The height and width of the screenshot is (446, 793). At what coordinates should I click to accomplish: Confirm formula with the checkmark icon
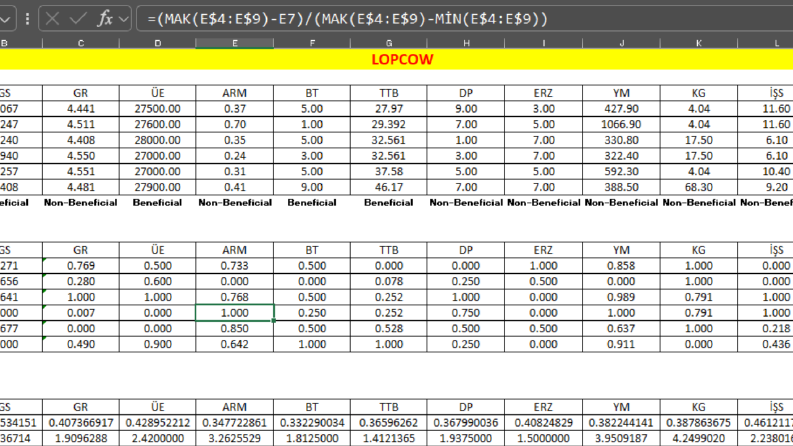point(78,19)
